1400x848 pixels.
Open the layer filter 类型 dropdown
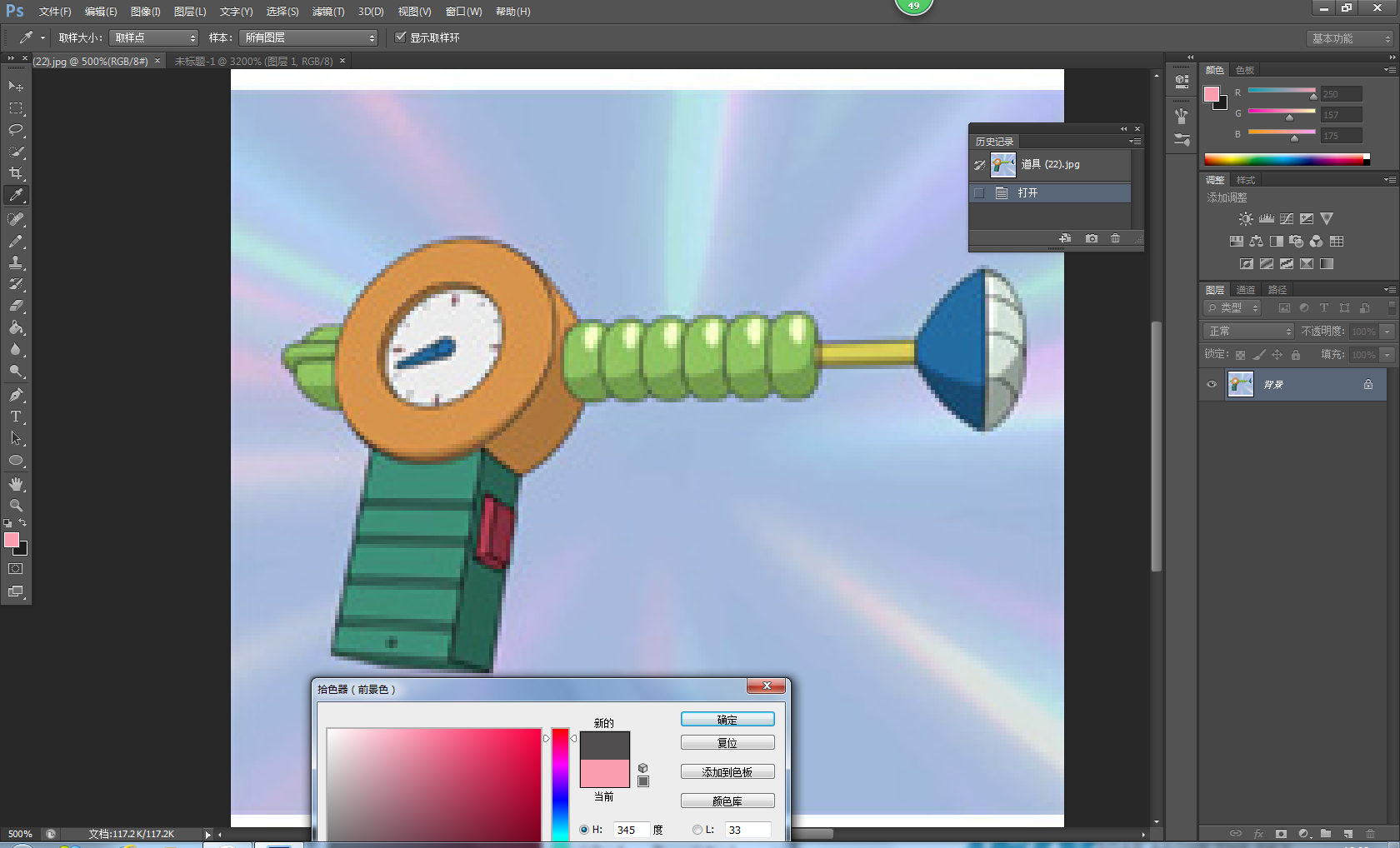pos(1233,308)
